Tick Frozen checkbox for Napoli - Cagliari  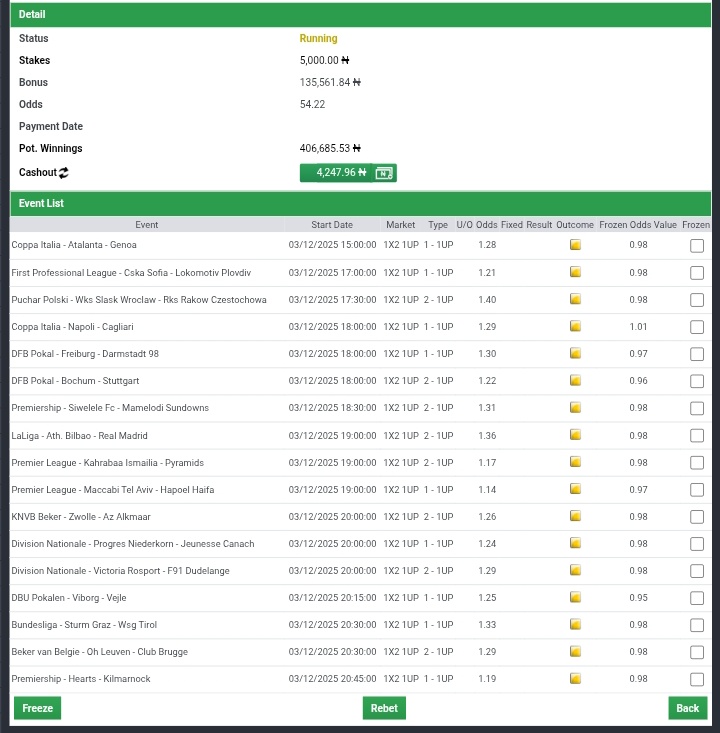point(697,327)
